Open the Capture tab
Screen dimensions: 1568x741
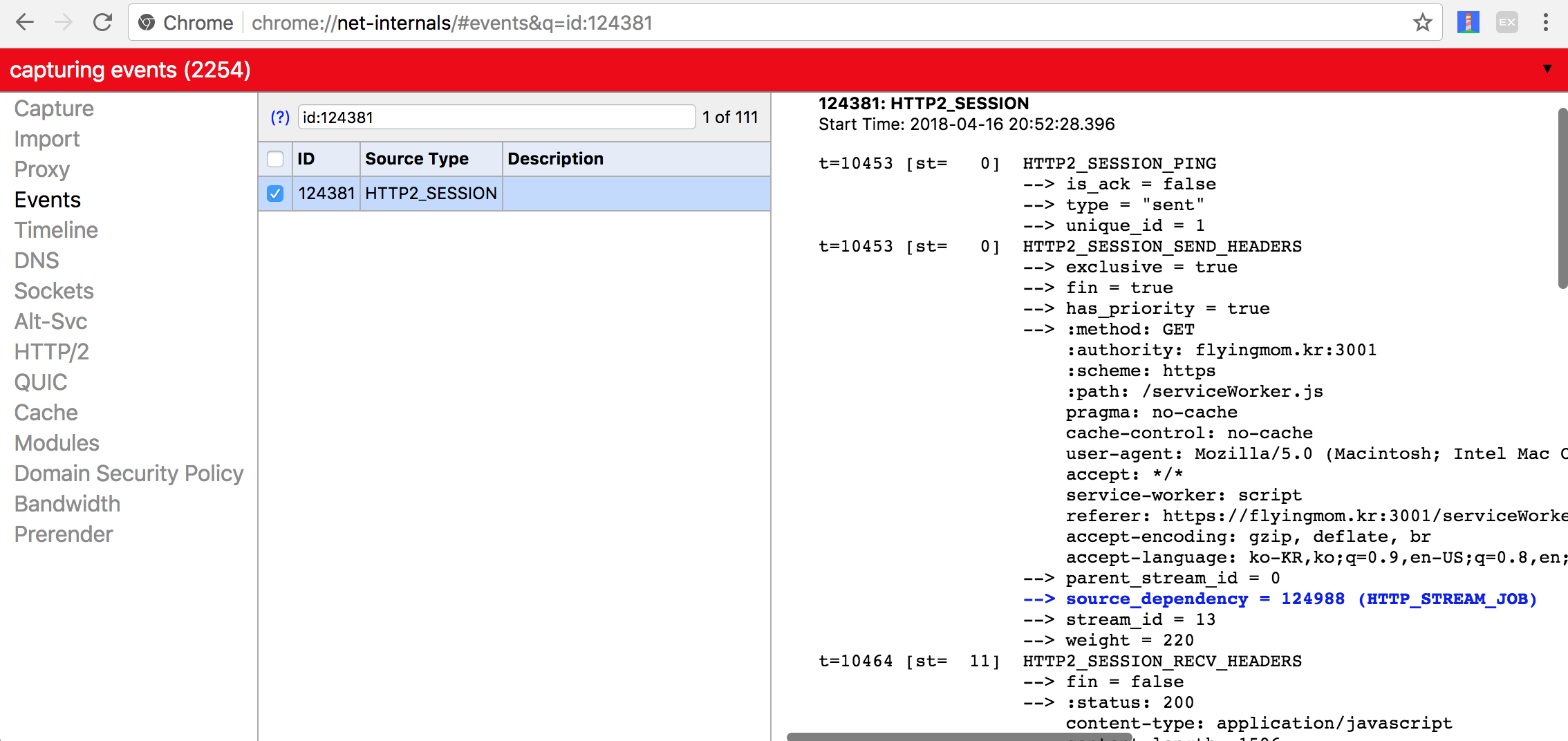pyautogui.click(x=54, y=109)
